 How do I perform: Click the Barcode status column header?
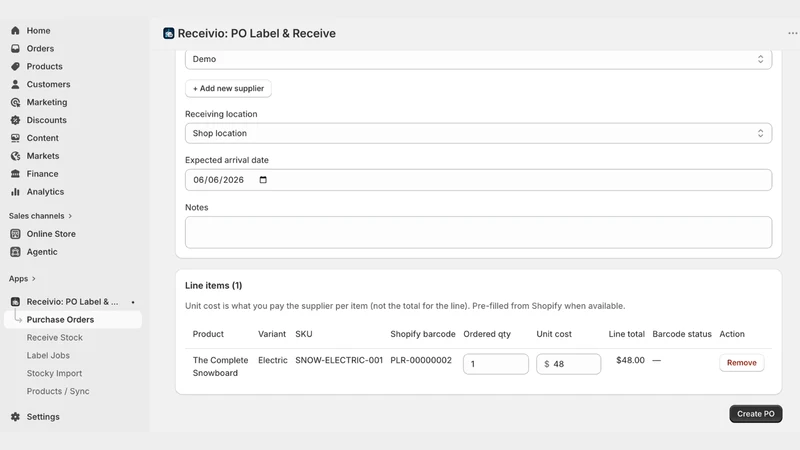point(682,334)
